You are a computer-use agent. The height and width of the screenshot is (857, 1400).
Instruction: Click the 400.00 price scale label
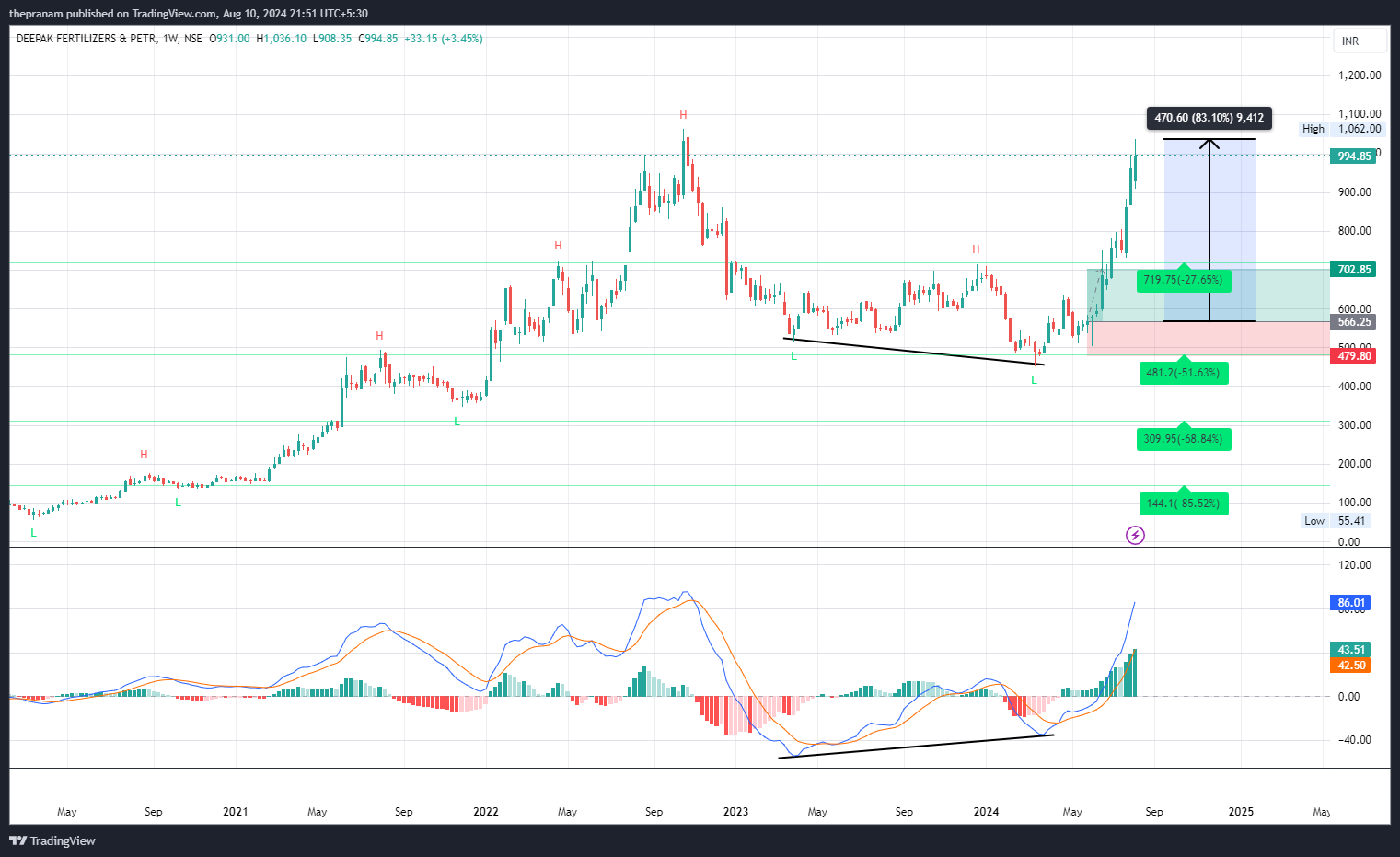[1355, 387]
